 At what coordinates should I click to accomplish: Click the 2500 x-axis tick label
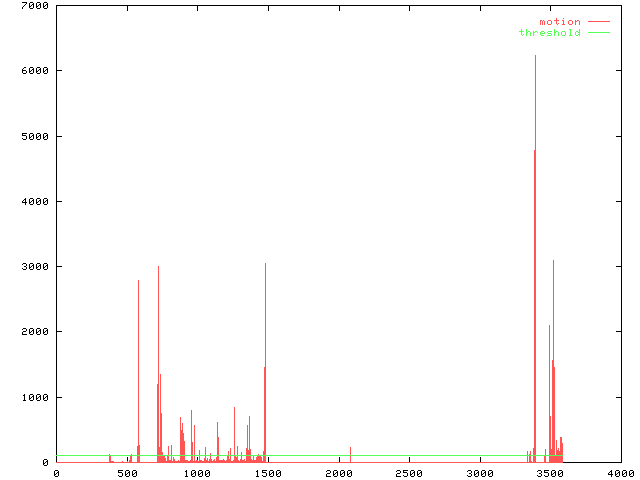point(408,473)
